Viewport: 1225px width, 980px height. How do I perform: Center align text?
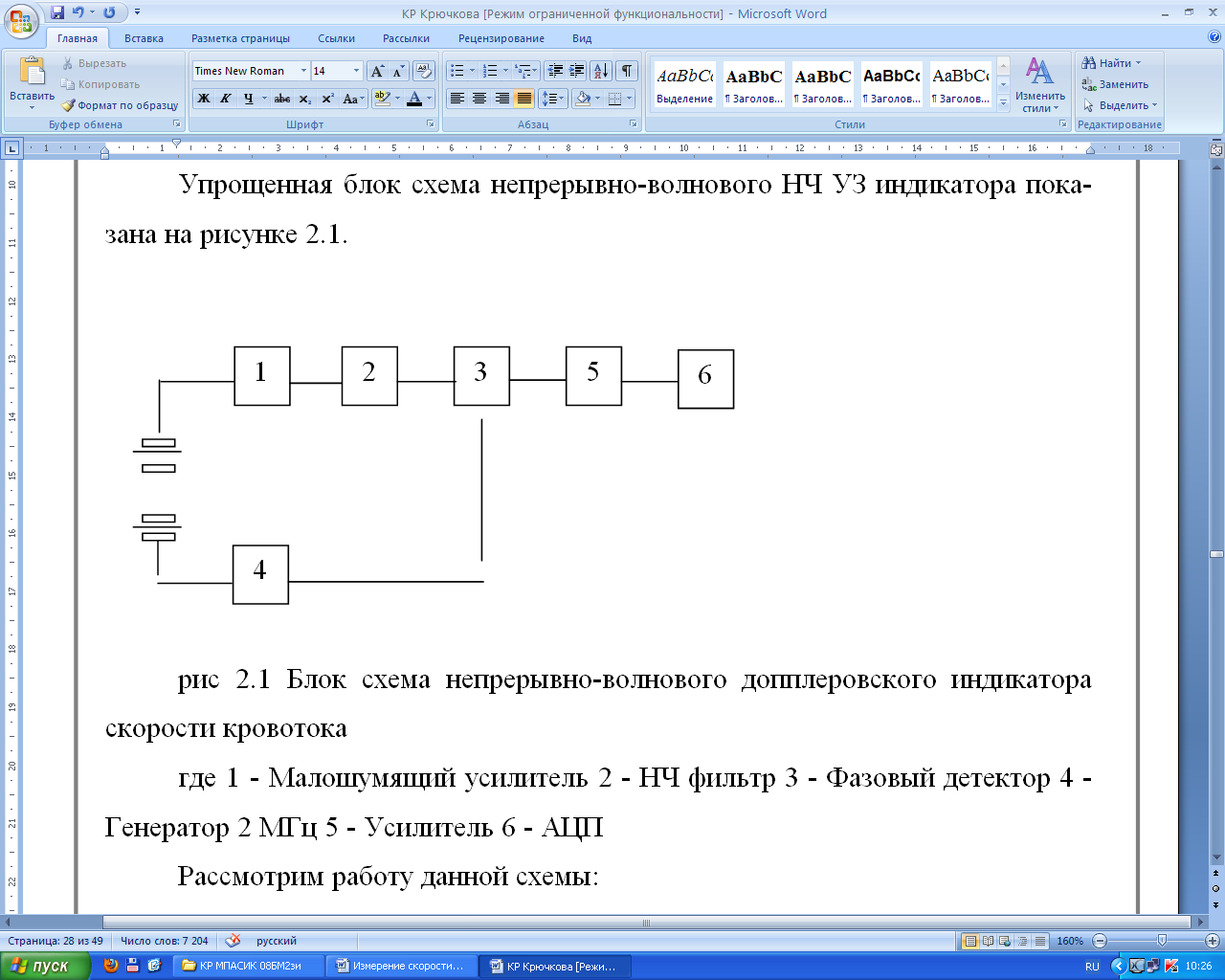479,99
